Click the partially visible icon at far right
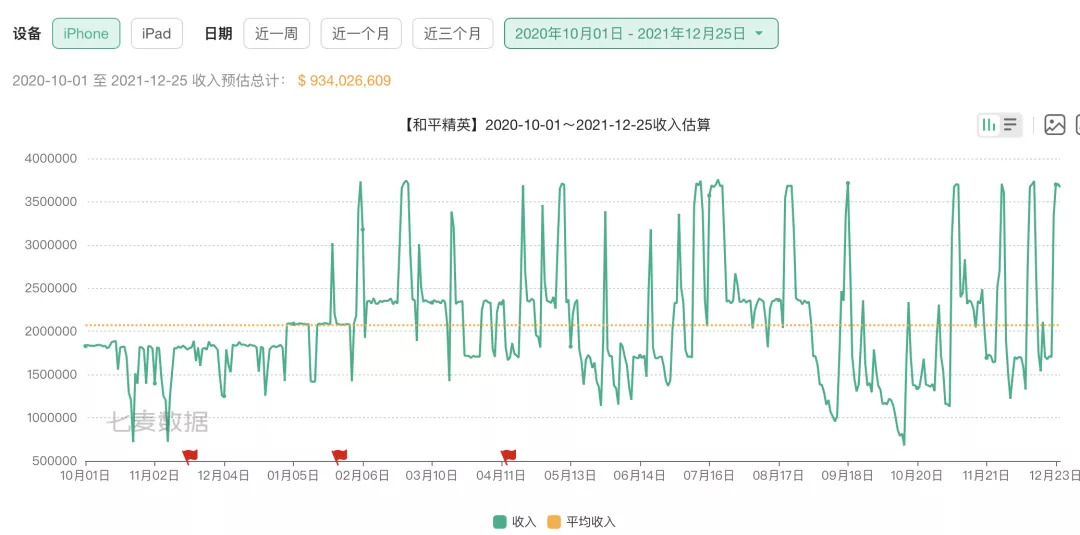The width and height of the screenshot is (1080, 535). (1076, 125)
